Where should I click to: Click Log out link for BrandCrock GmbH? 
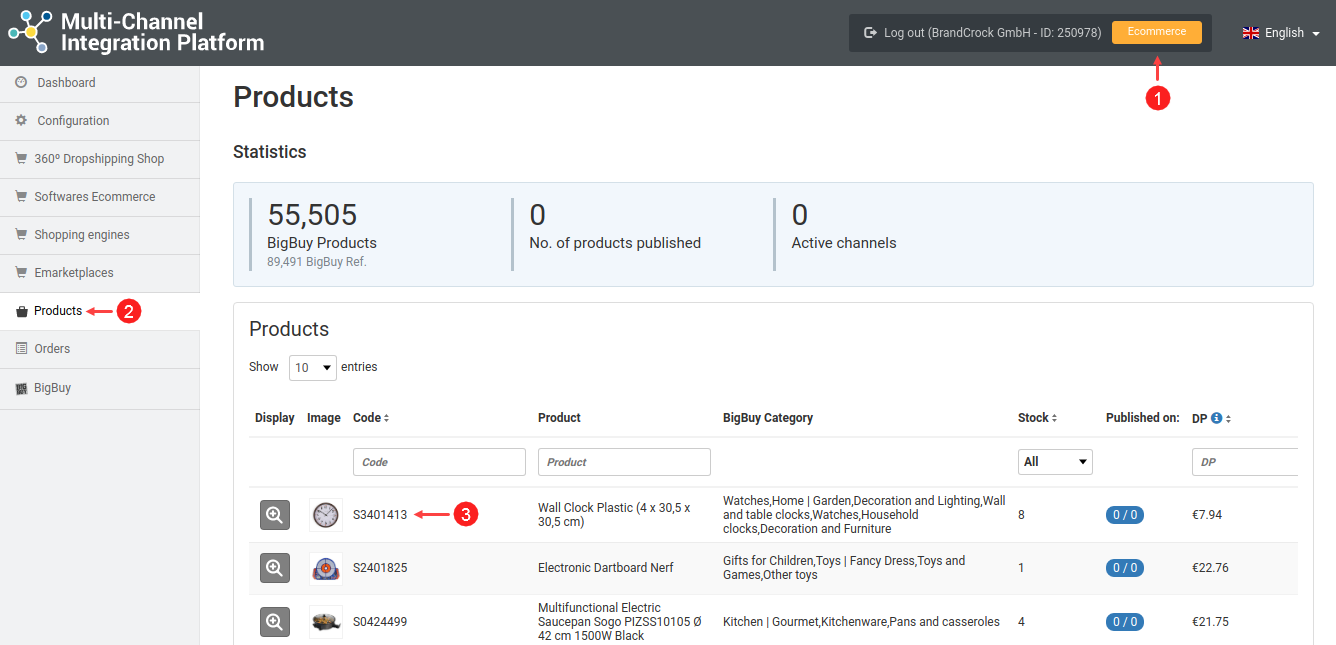tap(982, 33)
